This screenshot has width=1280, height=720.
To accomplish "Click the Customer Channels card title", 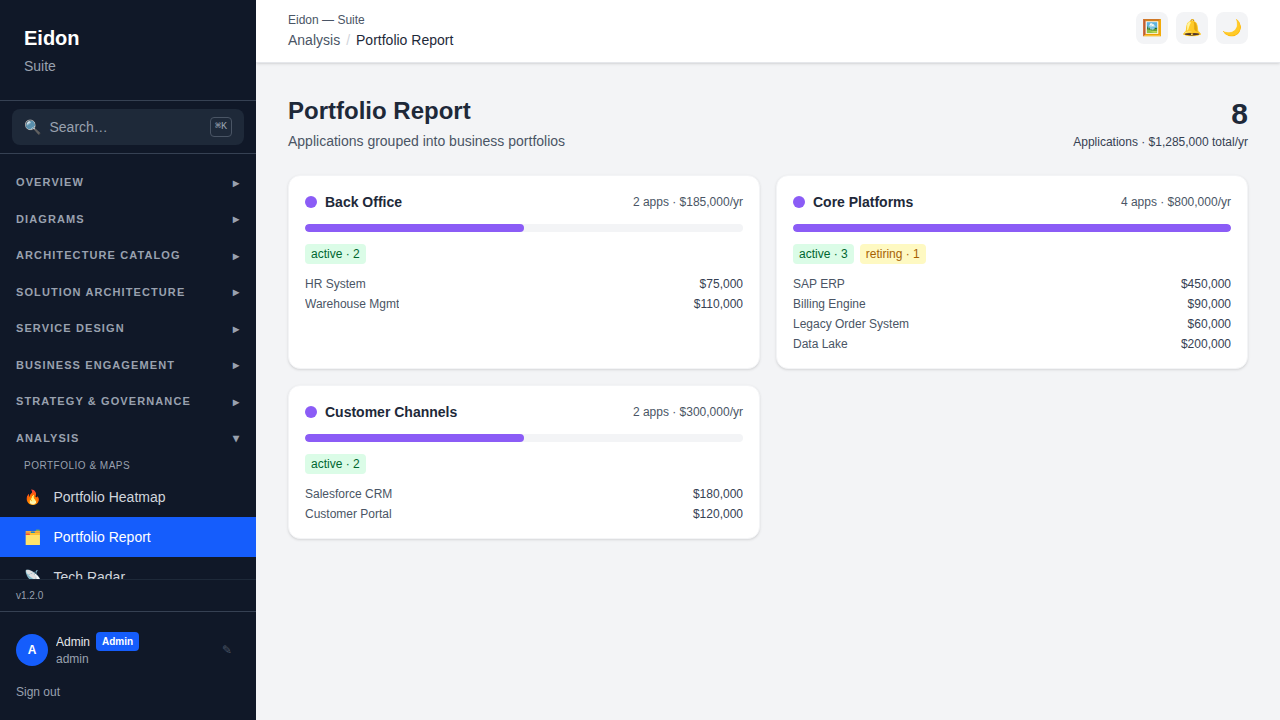I will click(x=391, y=412).
